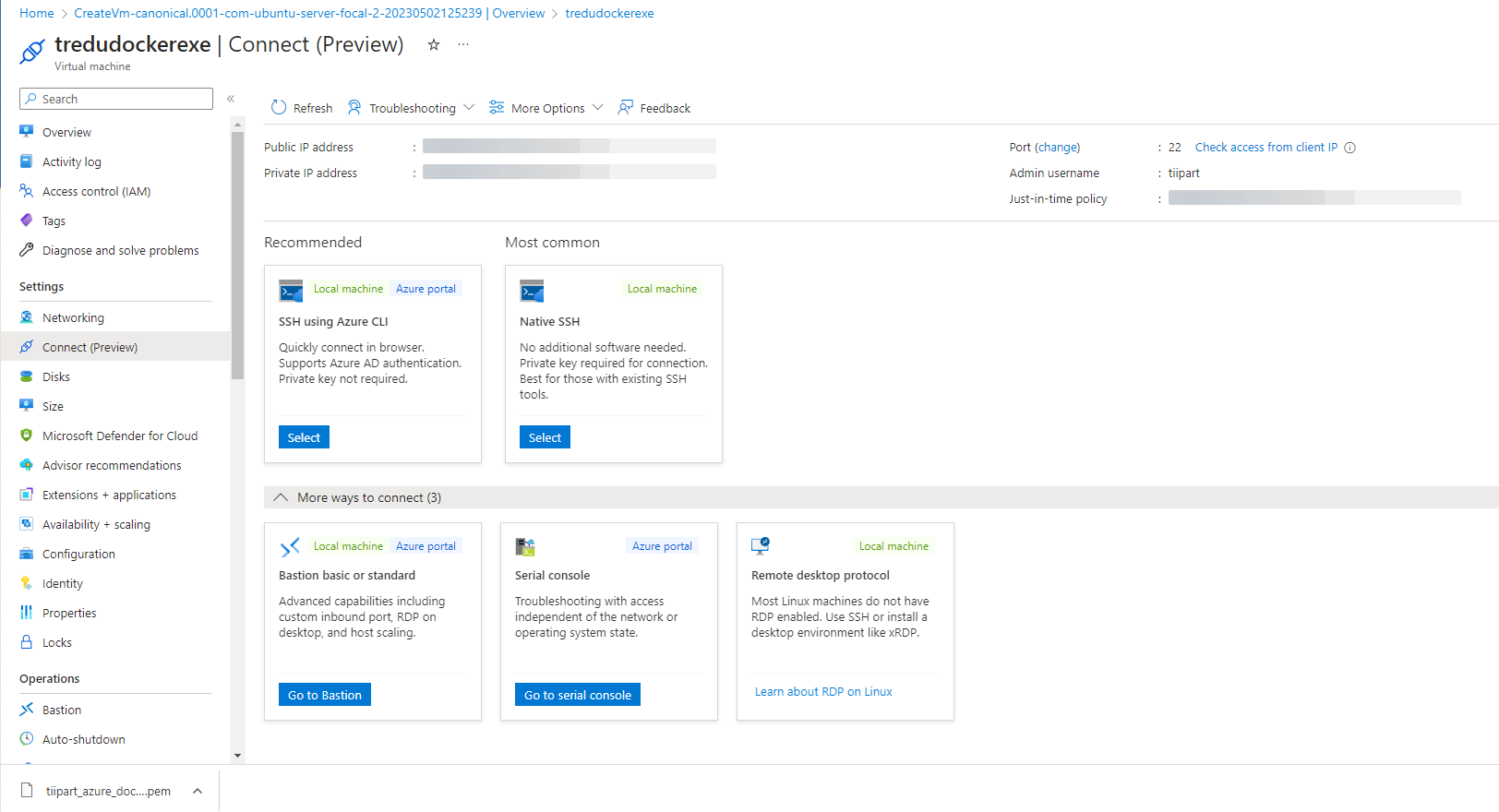Click the port change link
Screen dimensions: 1499x812
(x=1058, y=148)
